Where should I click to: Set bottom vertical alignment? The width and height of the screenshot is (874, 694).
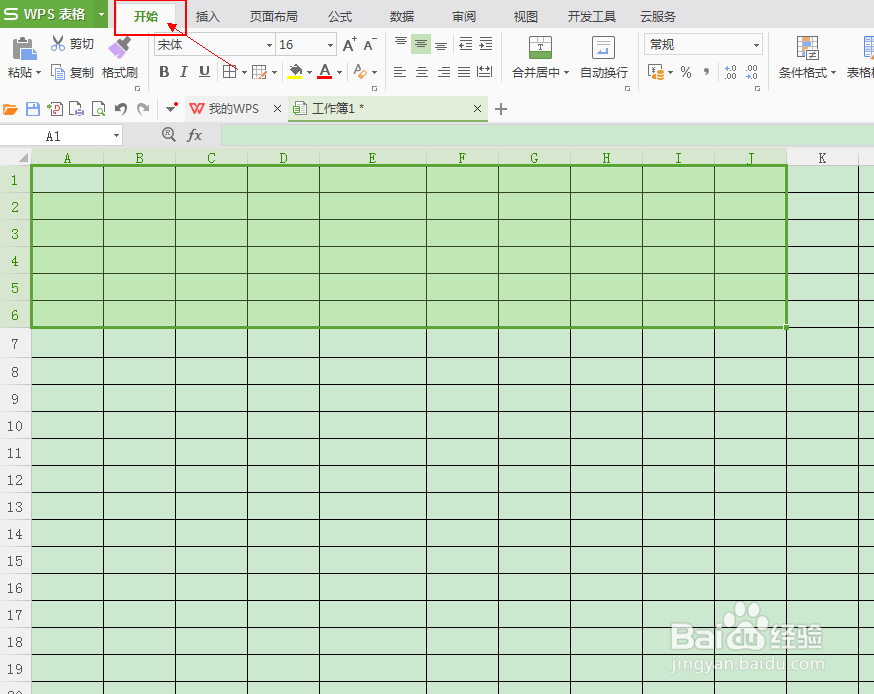click(x=441, y=44)
